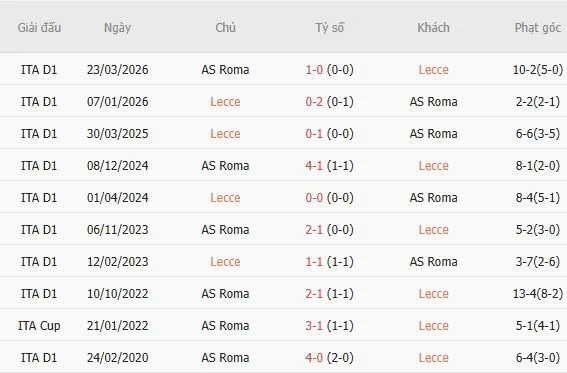Select the Tỷ số column header
567x373 pixels.
(x=329, y=28)
